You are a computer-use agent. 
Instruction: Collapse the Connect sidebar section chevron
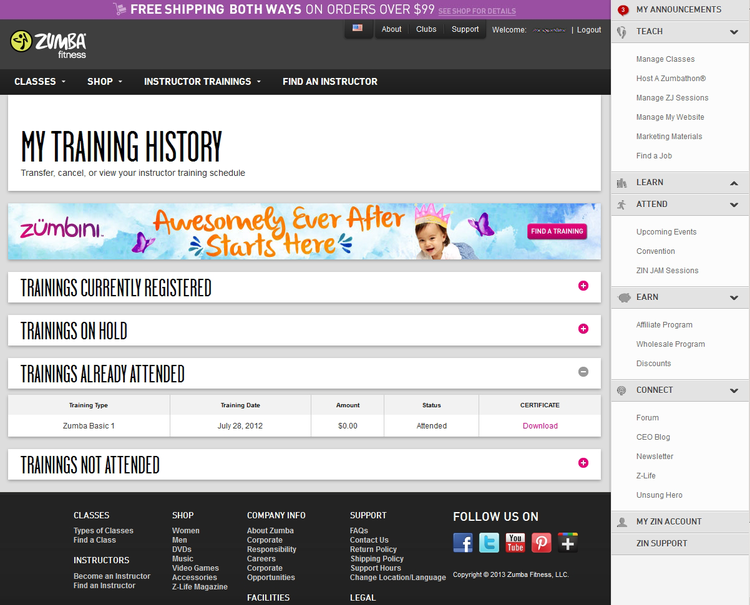pyautogui.click(x=734, y=391)
